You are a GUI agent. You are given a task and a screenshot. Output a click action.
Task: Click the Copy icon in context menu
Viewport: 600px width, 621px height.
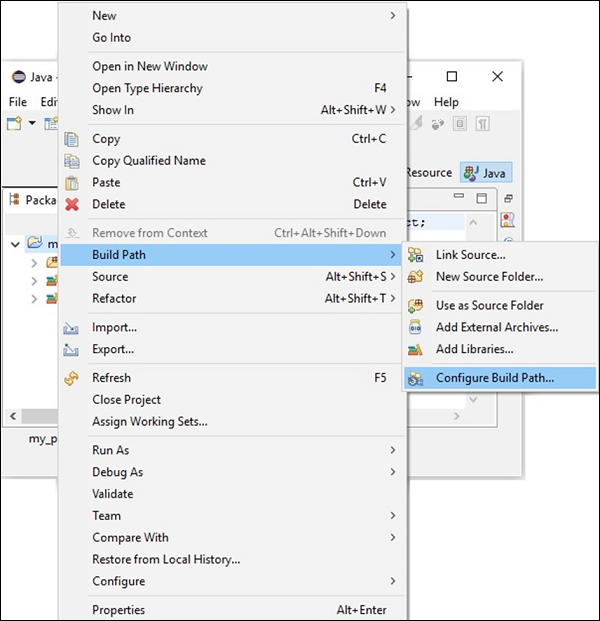[72, 139]
